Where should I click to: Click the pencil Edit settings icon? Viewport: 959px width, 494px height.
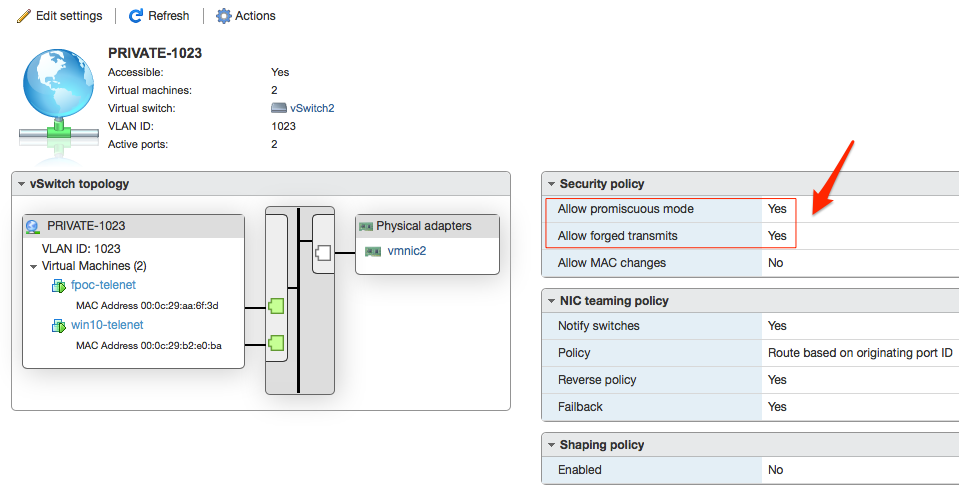(23, 16)
